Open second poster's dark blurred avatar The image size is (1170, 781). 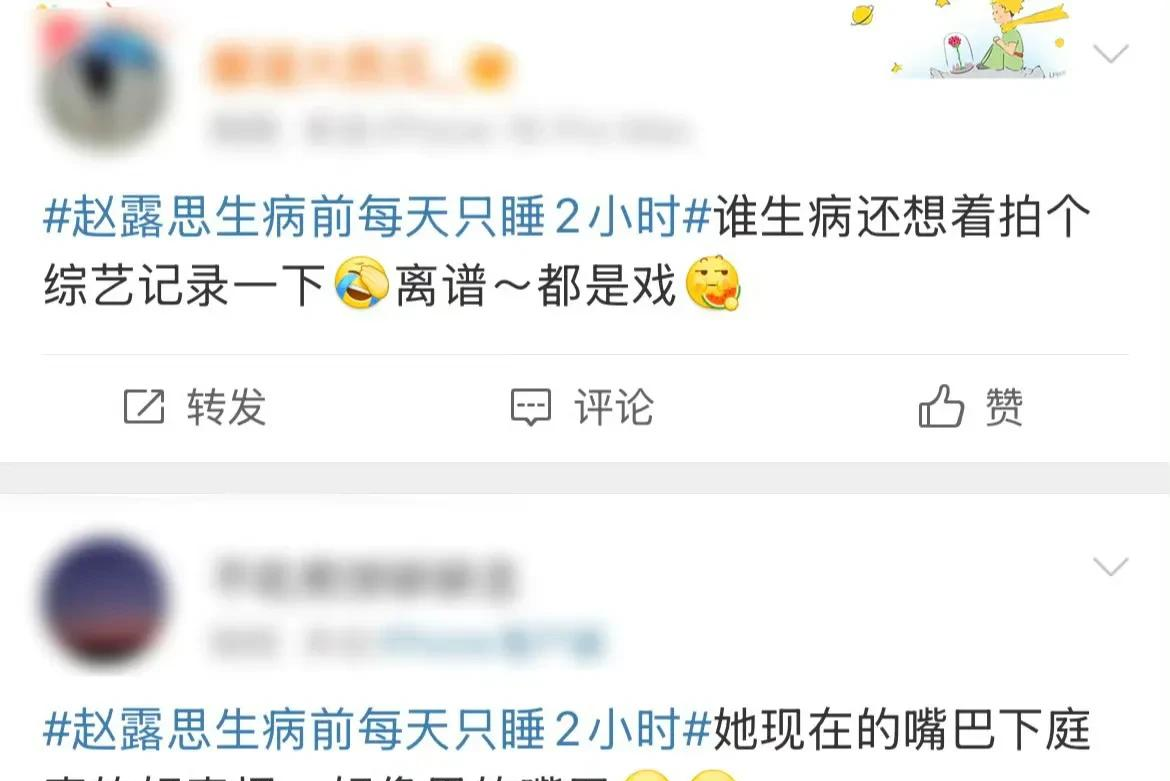[104, 601]
